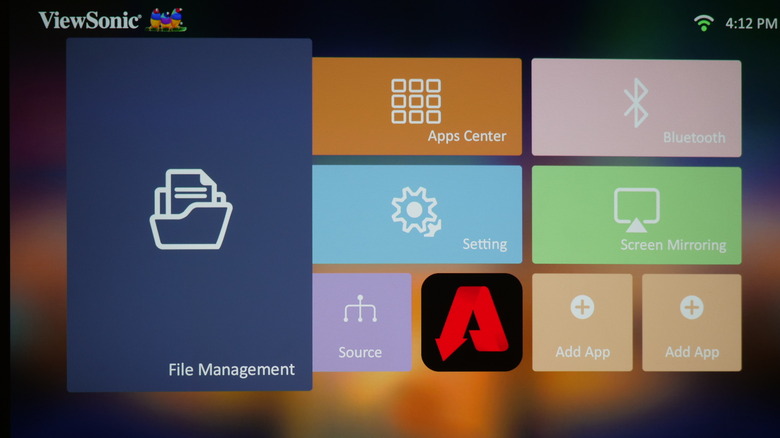Select the Source tile
The height and width of the screenshot is (438, 780).
coord(362,322)
